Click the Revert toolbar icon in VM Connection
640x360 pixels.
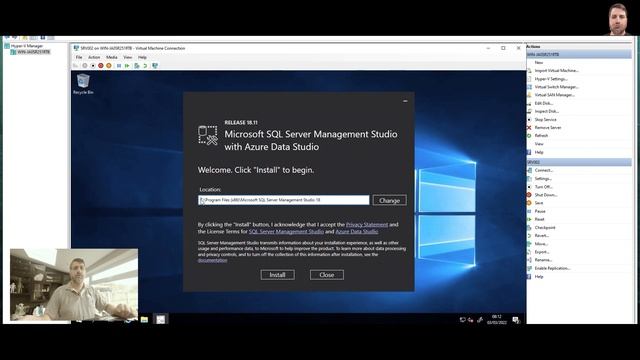[x=145, y=65]
